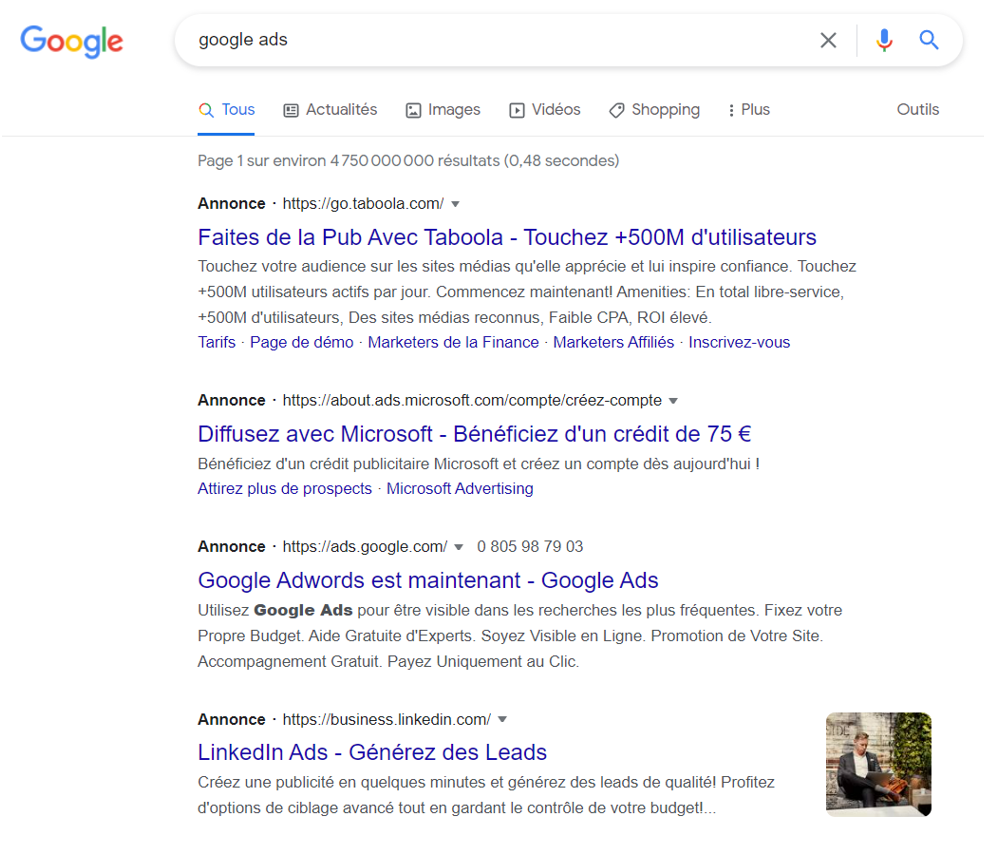Click the Google logo
Screen dimensions: 984x860
pos(72,41)
